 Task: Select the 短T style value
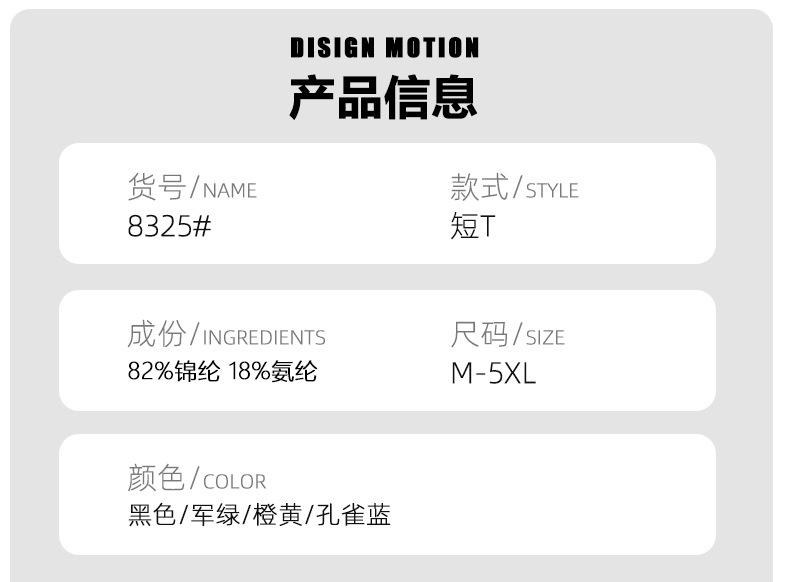[472, 226]
